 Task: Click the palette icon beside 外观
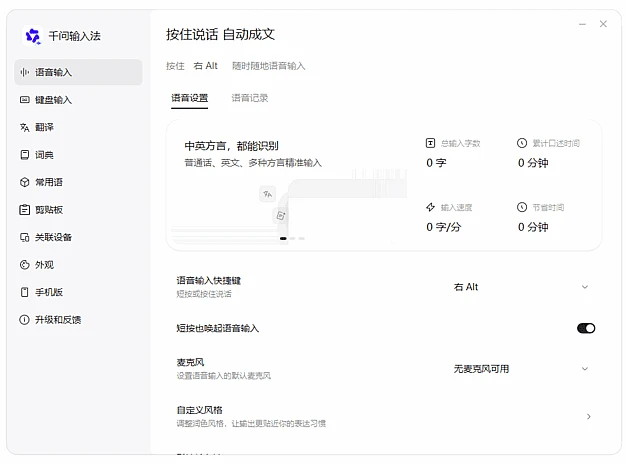(x=25, y=264)
